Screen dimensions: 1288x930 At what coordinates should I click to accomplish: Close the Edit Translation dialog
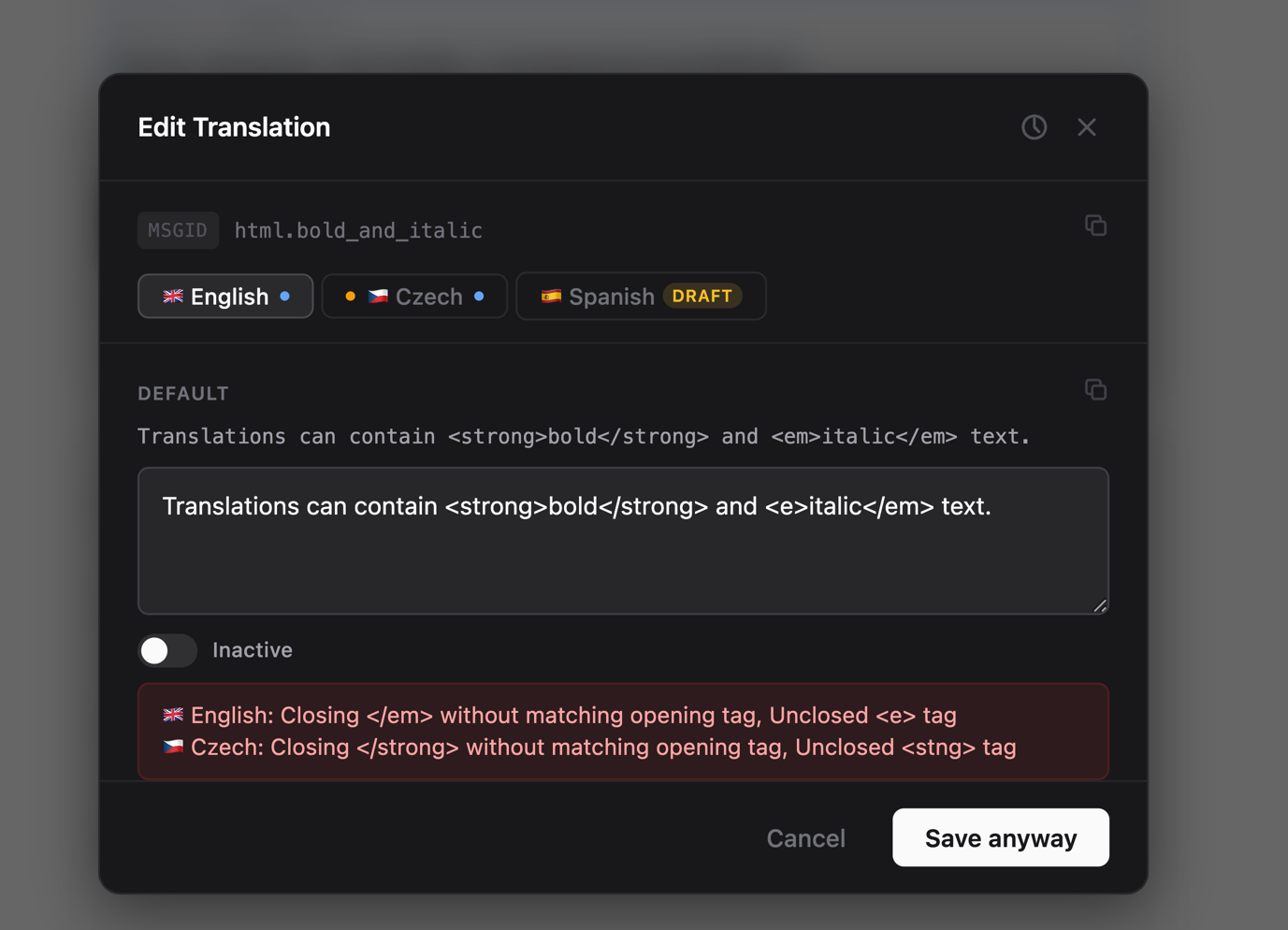click(1086, 127)
